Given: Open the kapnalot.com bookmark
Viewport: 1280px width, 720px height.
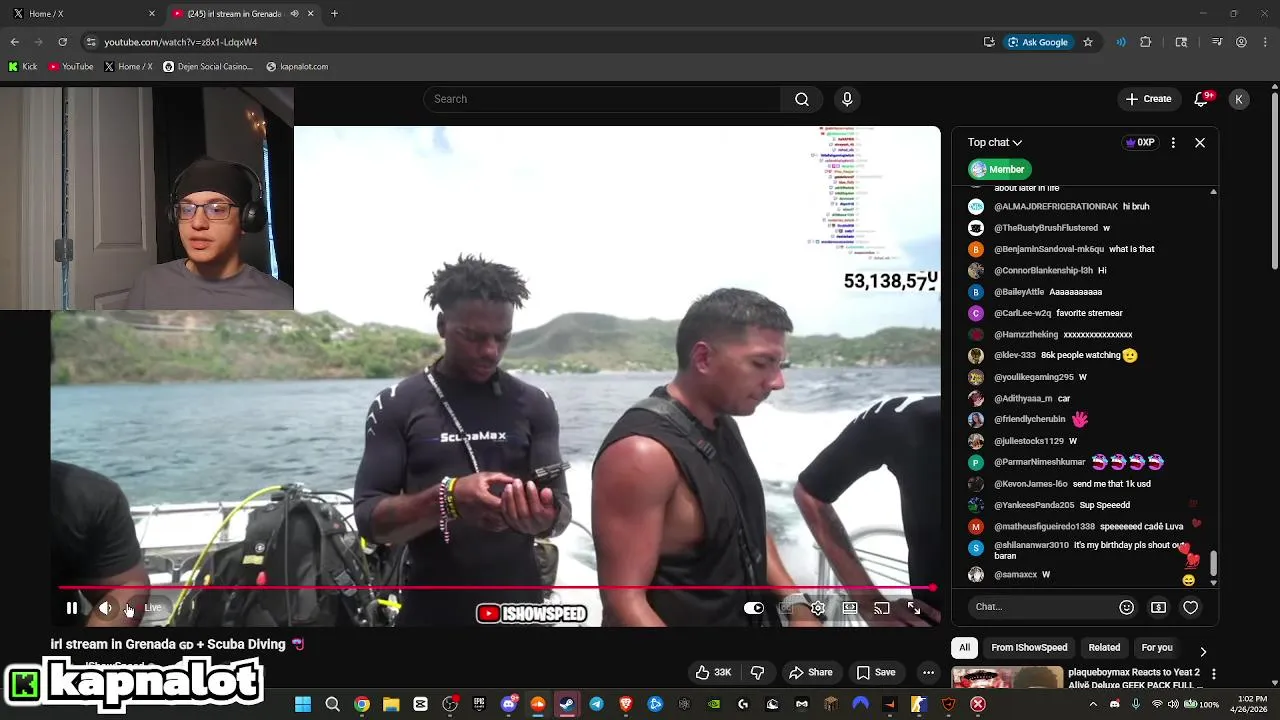Looking at the screenshot, I should tap(297, 67).
